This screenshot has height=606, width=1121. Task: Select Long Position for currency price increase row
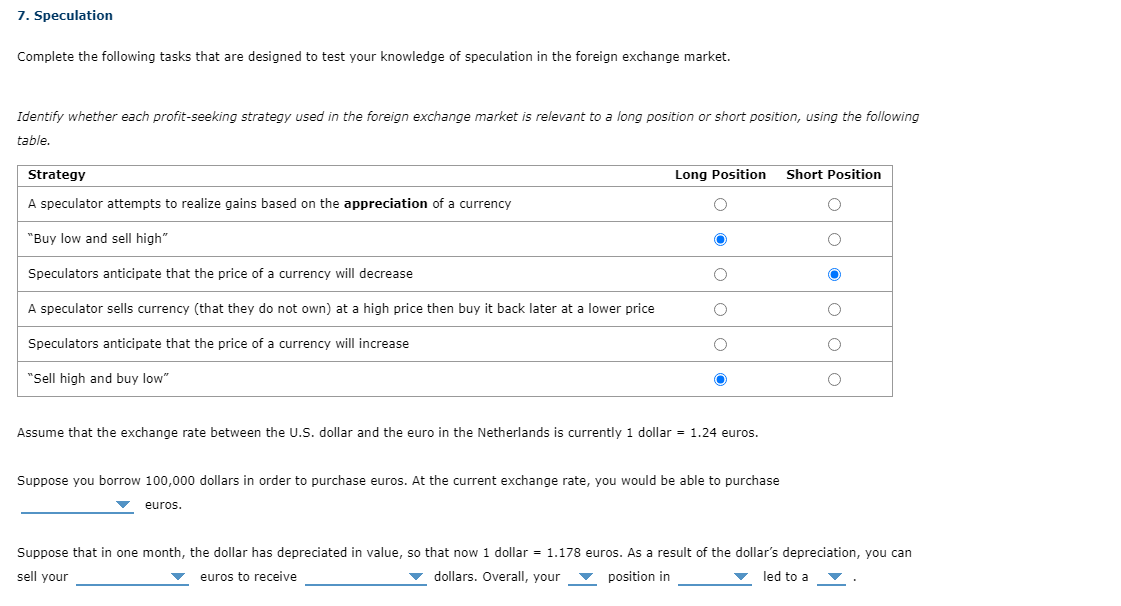[720, 344]
